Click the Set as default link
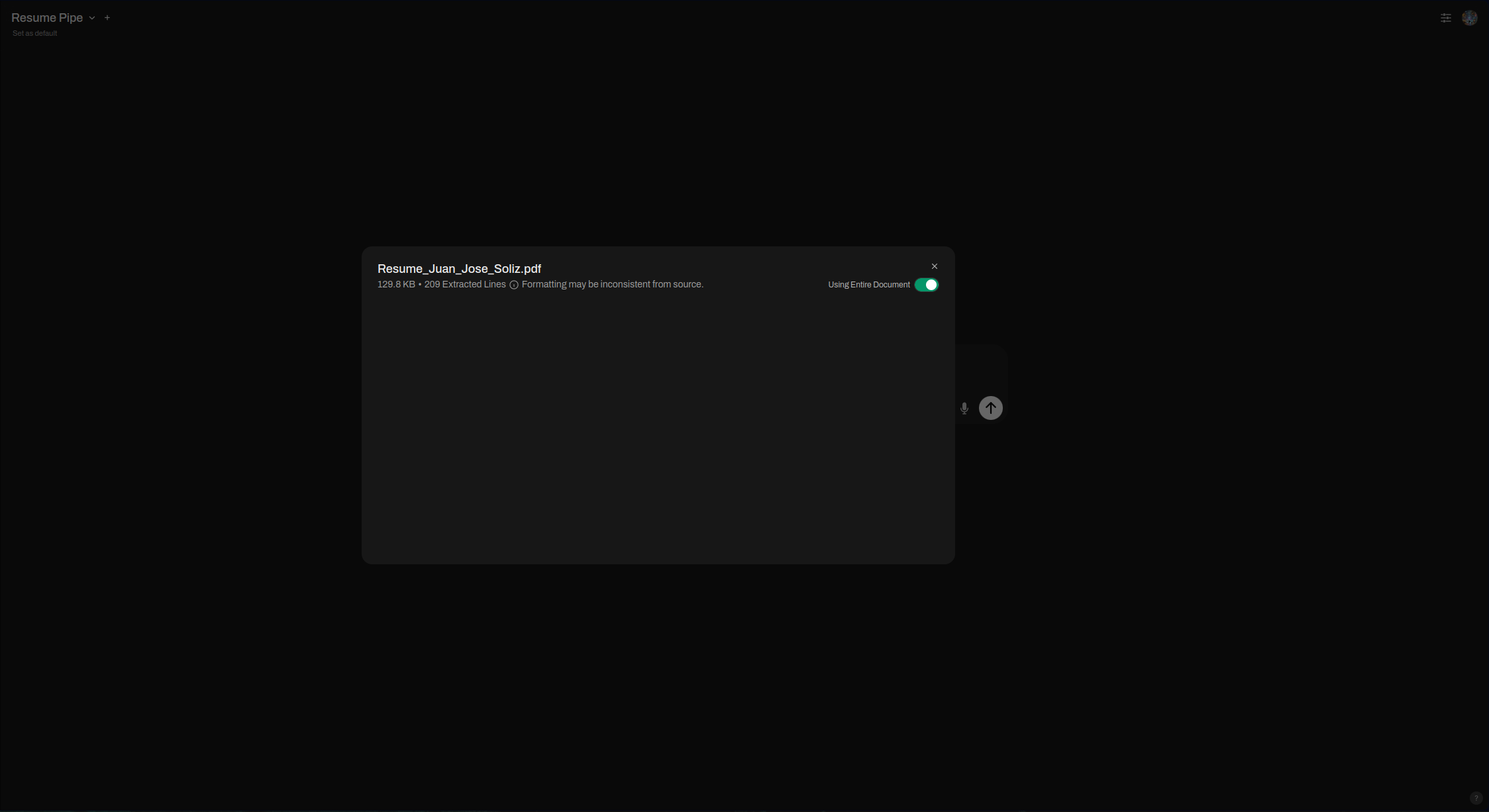Image resolution: width=1489 pixels, height=812 pixels. point(35,33)
